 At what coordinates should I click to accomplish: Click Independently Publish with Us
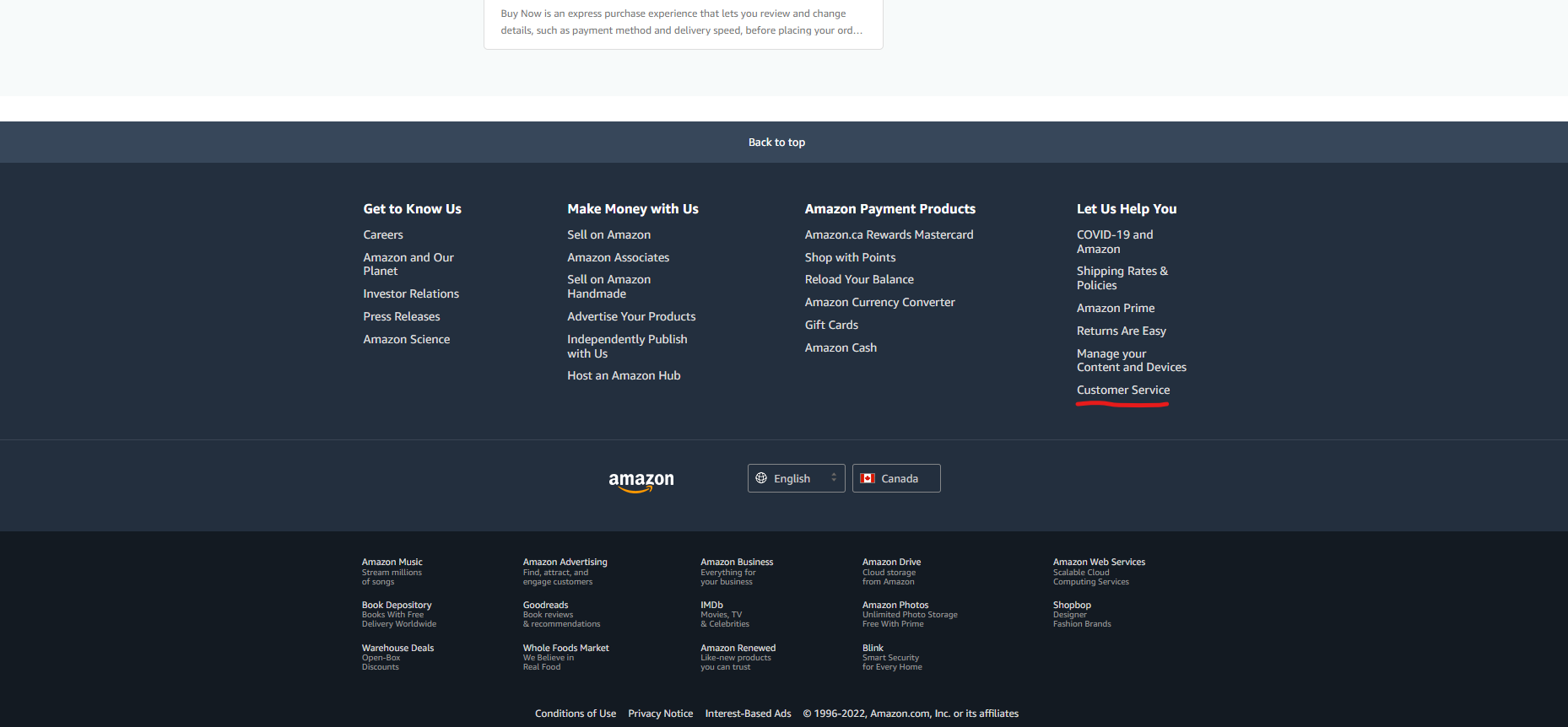[x=628, y=346]
